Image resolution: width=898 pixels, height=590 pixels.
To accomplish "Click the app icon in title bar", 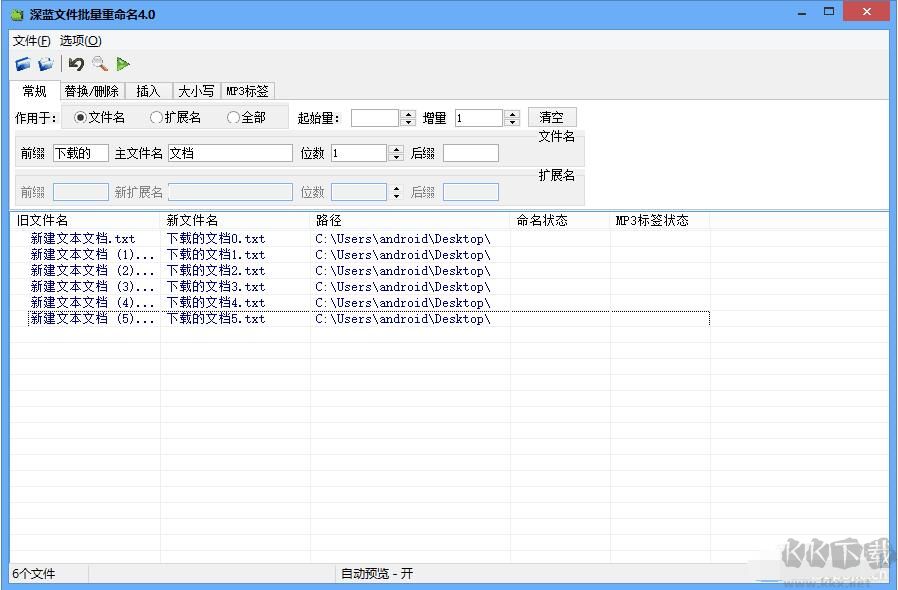I will 18,14.
